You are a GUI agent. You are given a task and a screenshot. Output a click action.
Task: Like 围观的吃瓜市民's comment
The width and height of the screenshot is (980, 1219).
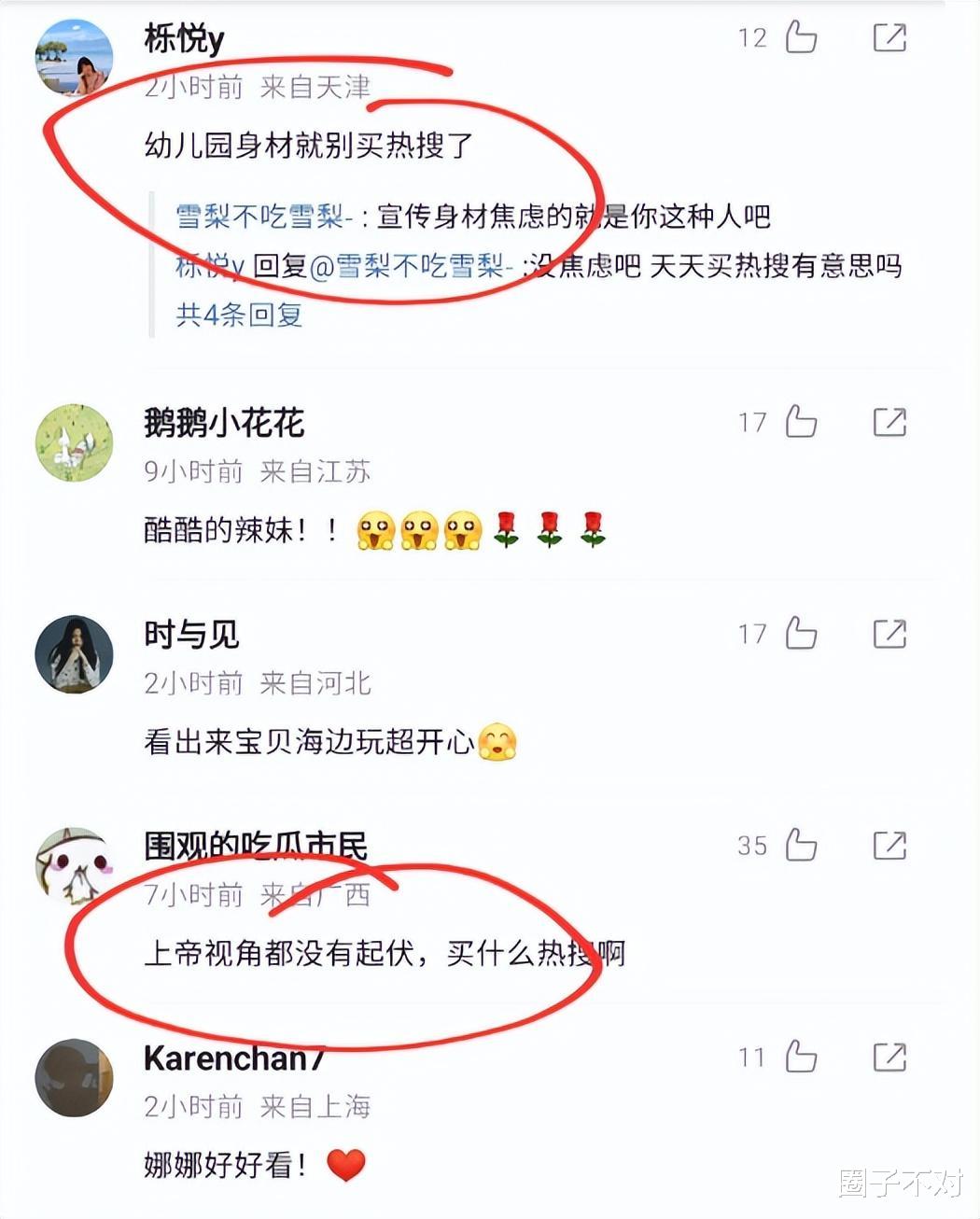click(801, 846)
